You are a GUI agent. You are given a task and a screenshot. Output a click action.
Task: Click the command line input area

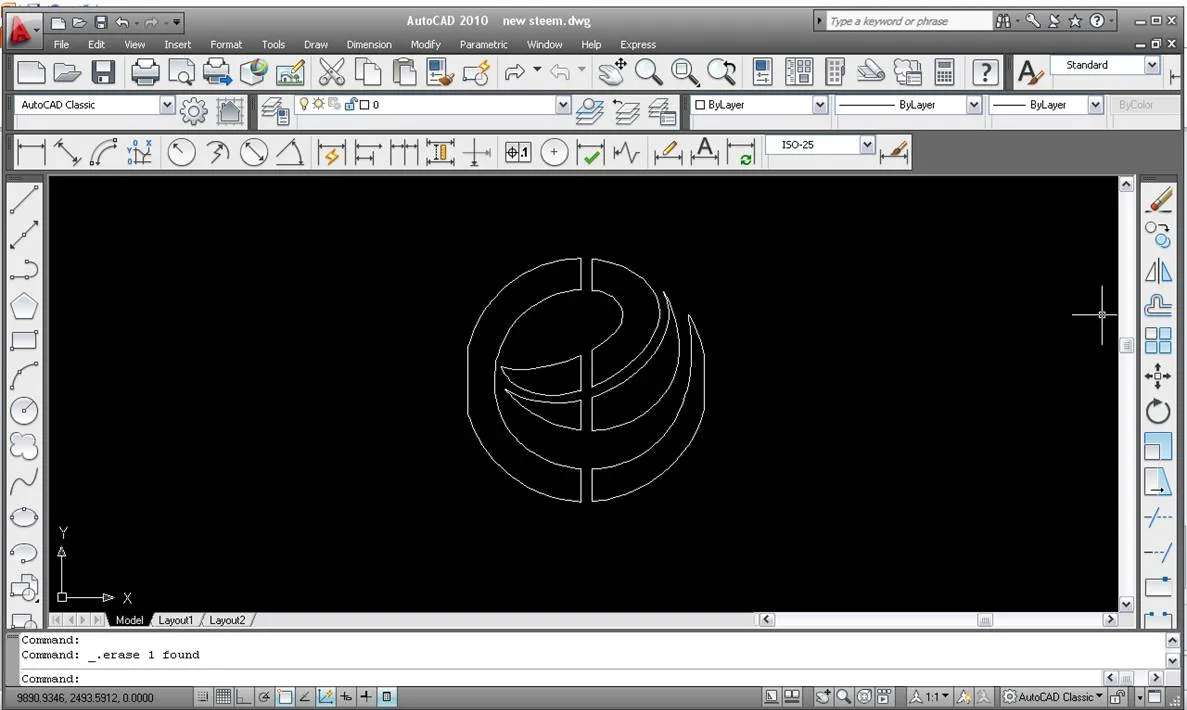[x=560, y=678]
